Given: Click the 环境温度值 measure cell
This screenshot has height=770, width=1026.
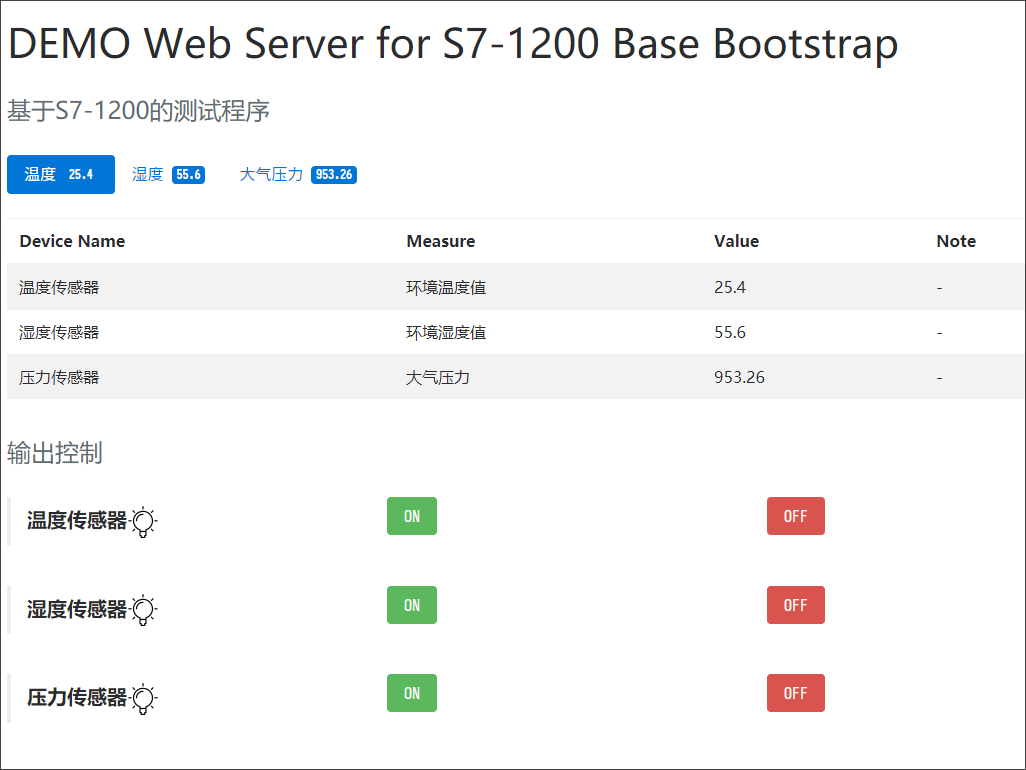Looking at the screenshot, I should click(446, 287).
